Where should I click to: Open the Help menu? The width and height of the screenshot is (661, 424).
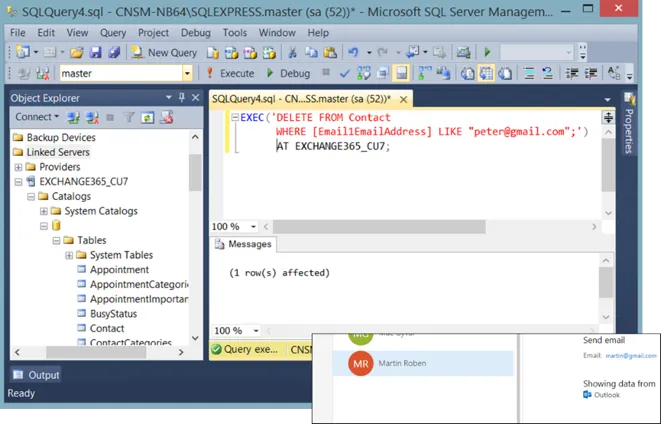point(318,32)
